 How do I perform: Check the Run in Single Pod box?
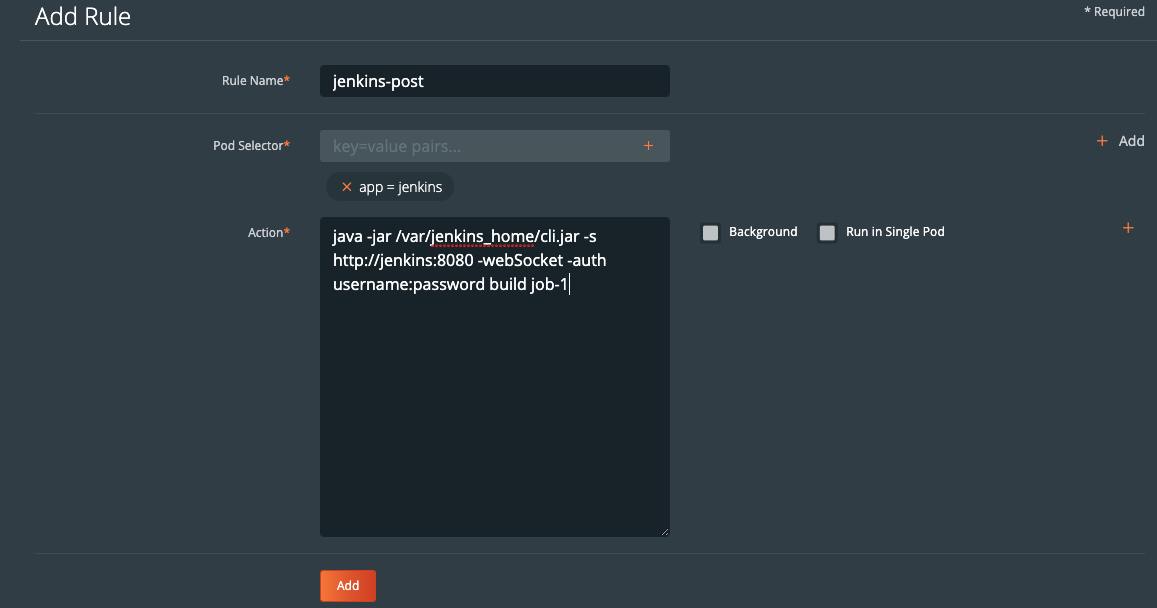click(827, 233)
